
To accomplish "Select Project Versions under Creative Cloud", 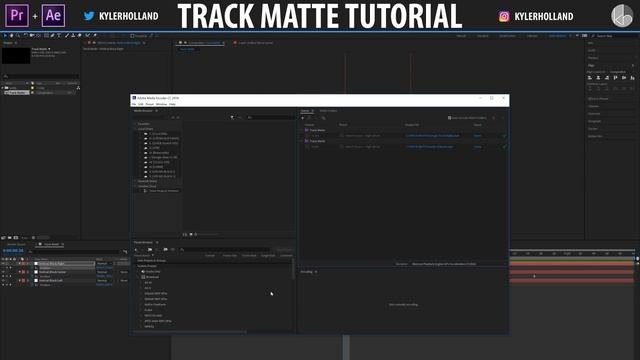I will click(164, 191).
